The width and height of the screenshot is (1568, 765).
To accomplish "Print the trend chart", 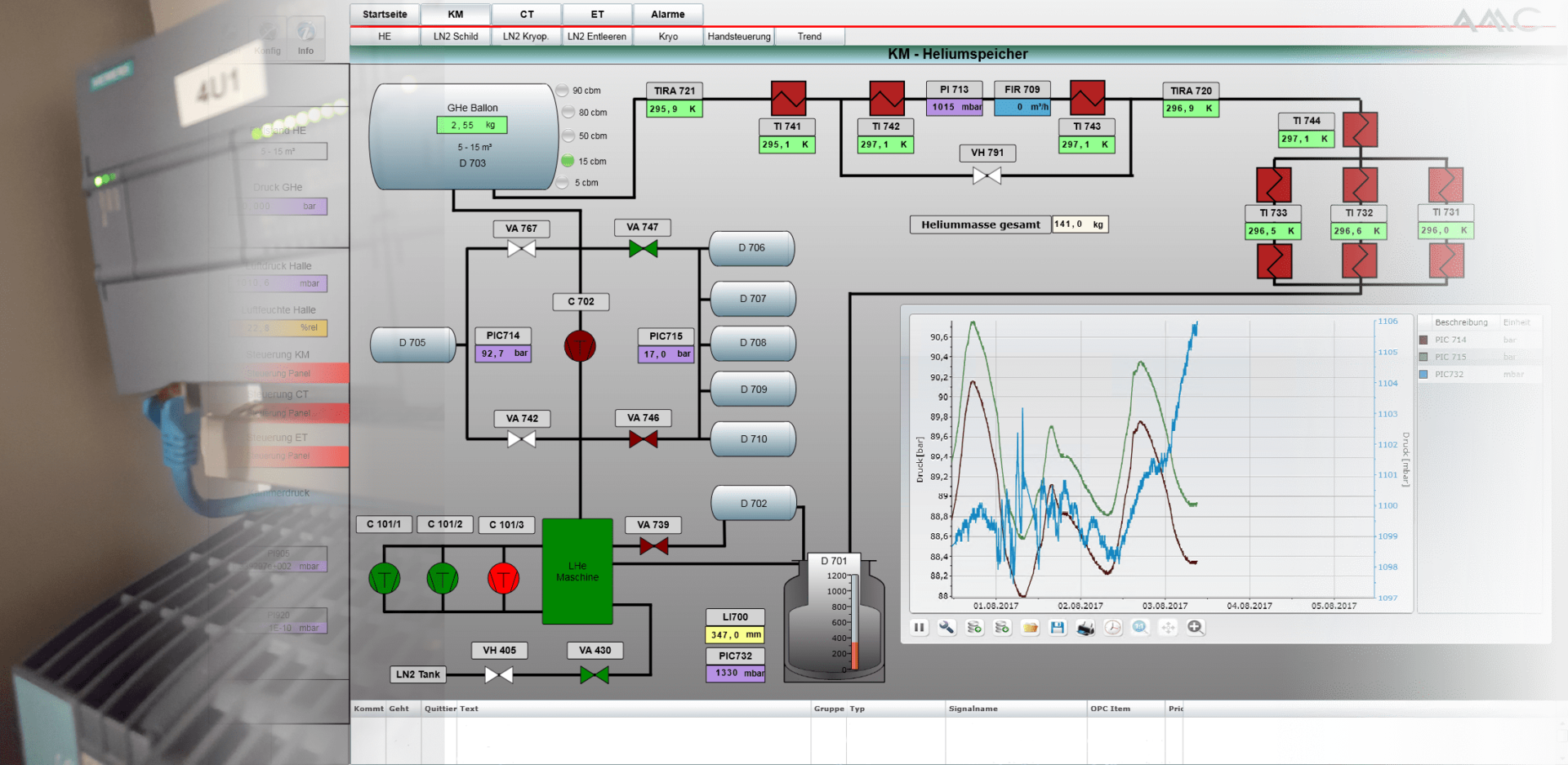I will (x=1085, y=627).
